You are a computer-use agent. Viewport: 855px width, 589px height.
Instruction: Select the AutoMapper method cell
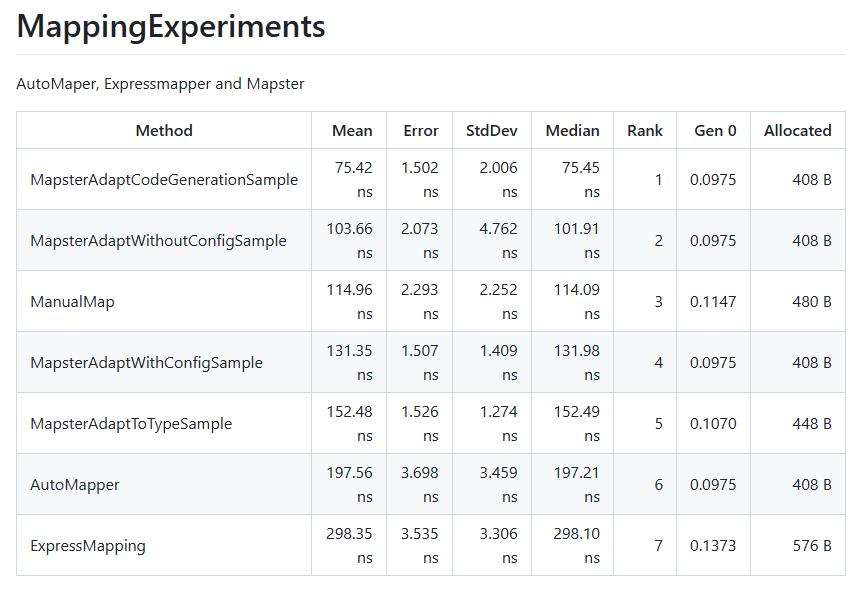click(75, 485)
